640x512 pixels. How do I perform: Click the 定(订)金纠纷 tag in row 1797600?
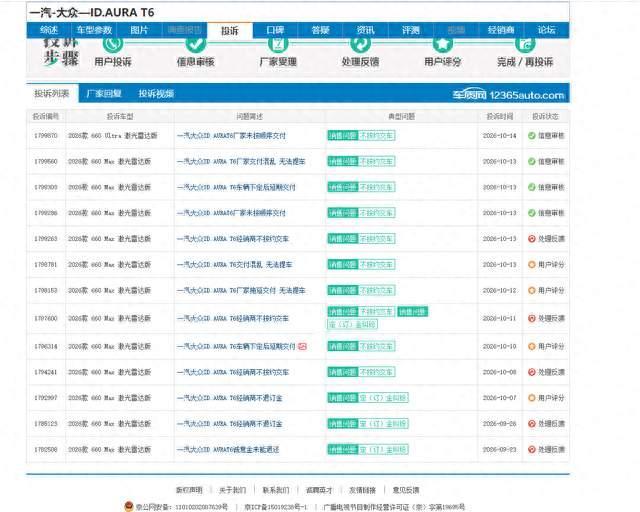tap(353, 324)
